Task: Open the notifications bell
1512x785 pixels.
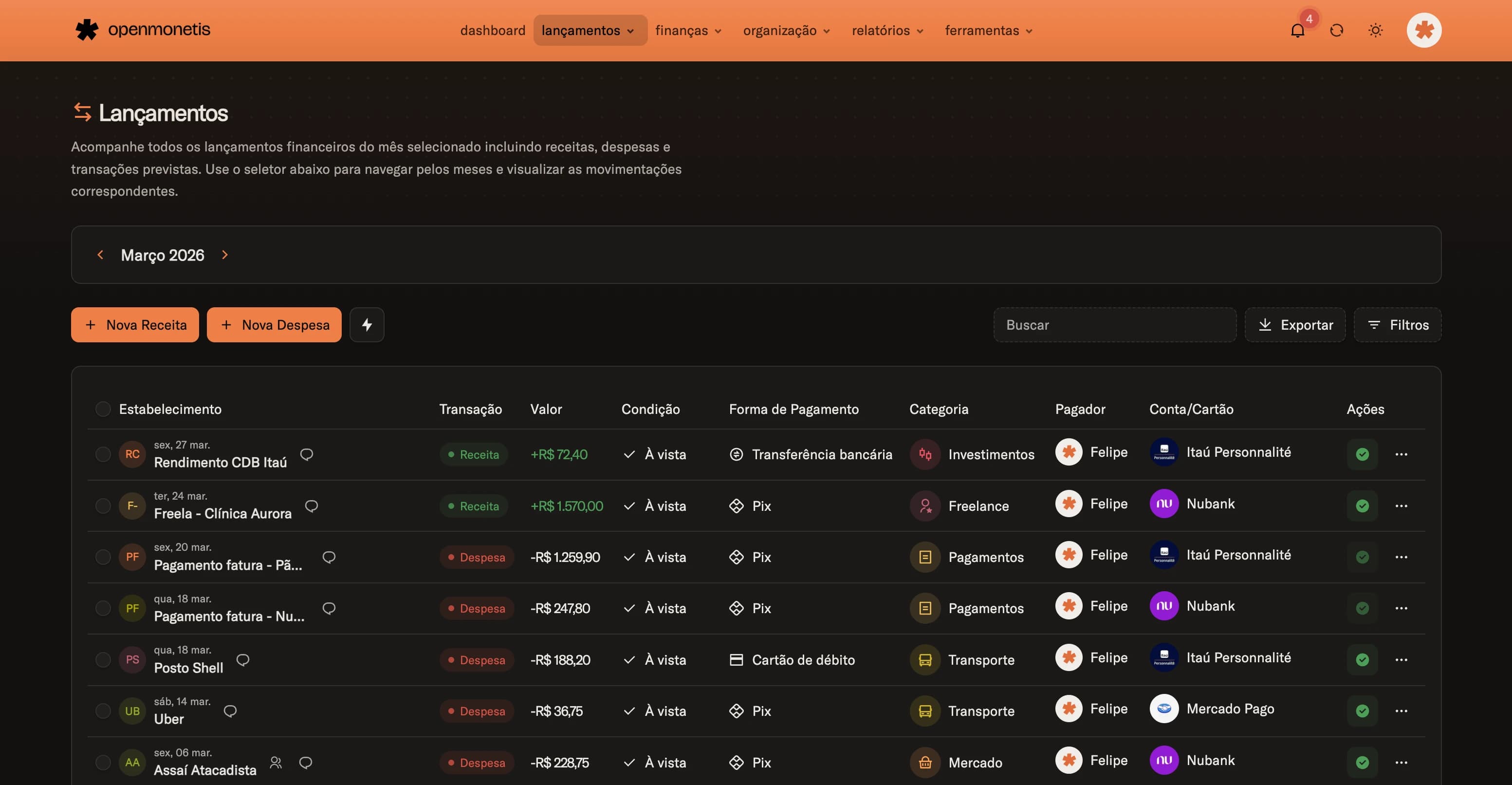Action: click(x=1297, y=31)
